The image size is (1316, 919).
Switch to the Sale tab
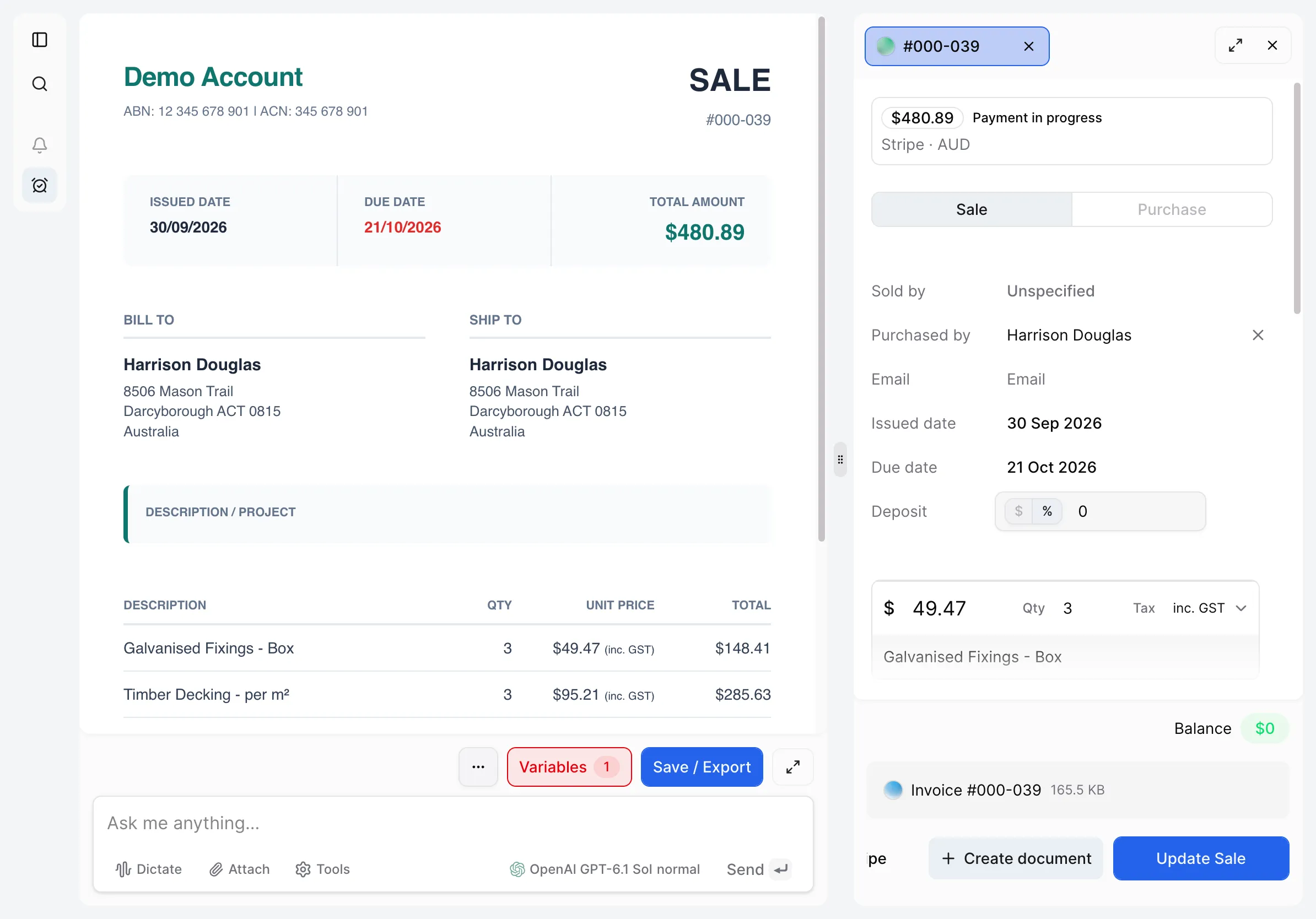pos(972,210)
